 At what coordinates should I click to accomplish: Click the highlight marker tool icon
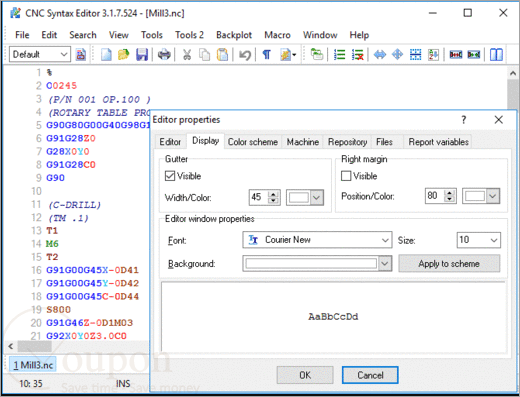285,54
